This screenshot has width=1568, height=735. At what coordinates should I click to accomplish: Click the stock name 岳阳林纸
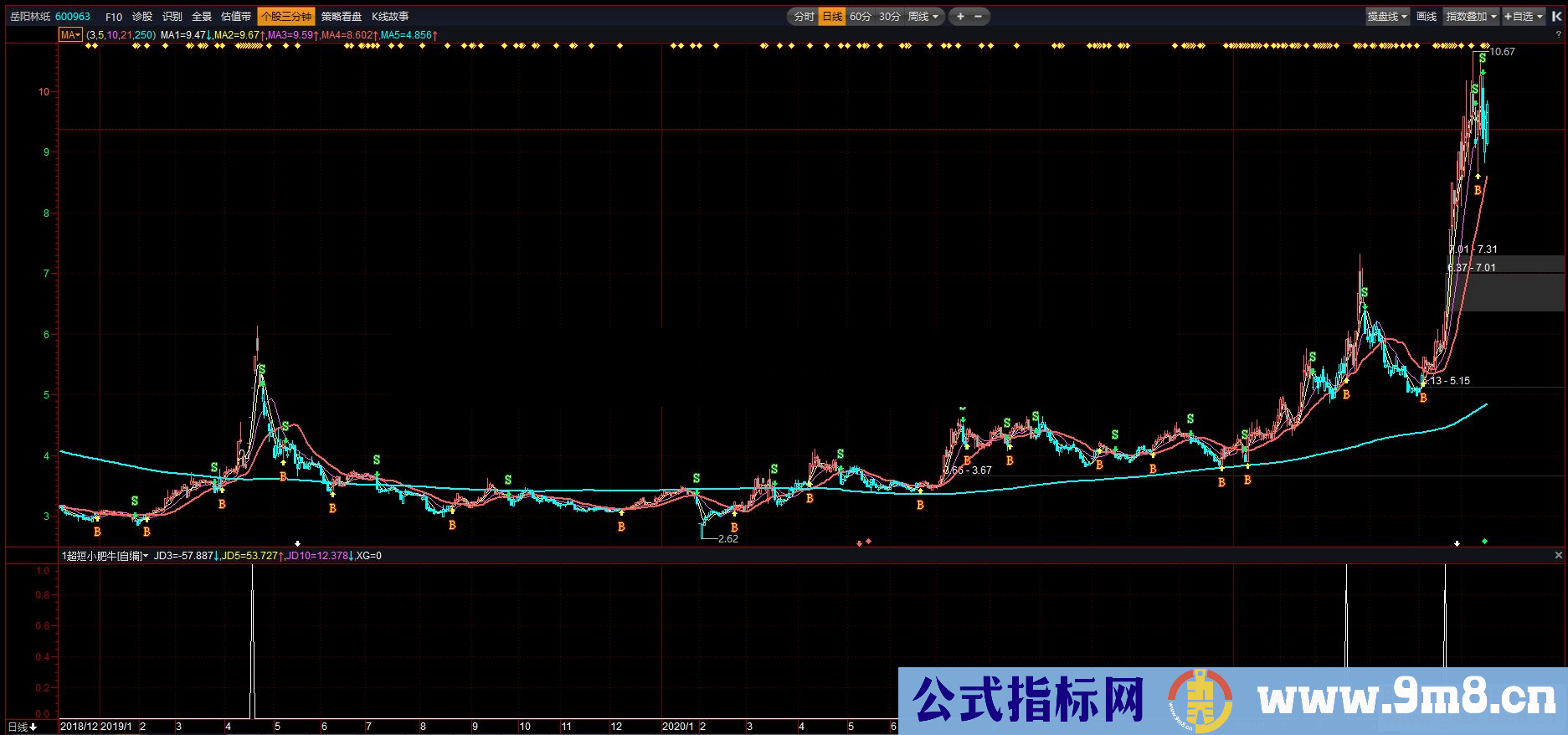[30, 17]
